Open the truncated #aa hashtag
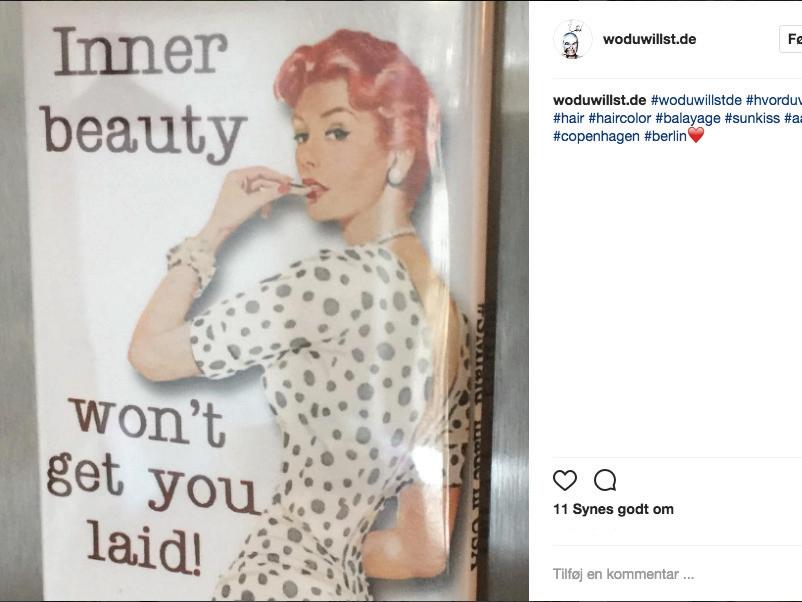 [793, 118]
